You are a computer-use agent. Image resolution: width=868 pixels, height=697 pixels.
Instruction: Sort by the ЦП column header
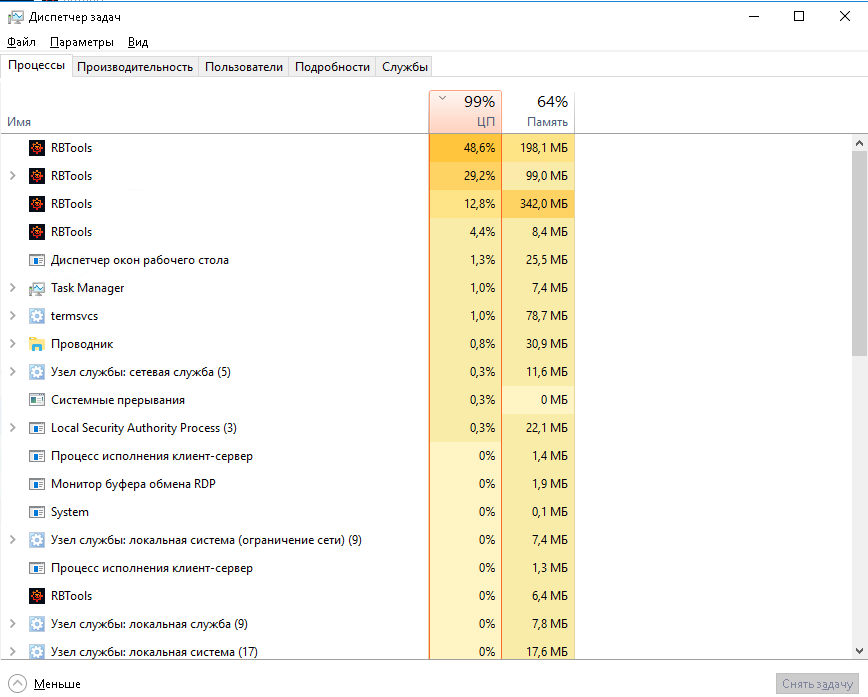click(x=466, y=112)
